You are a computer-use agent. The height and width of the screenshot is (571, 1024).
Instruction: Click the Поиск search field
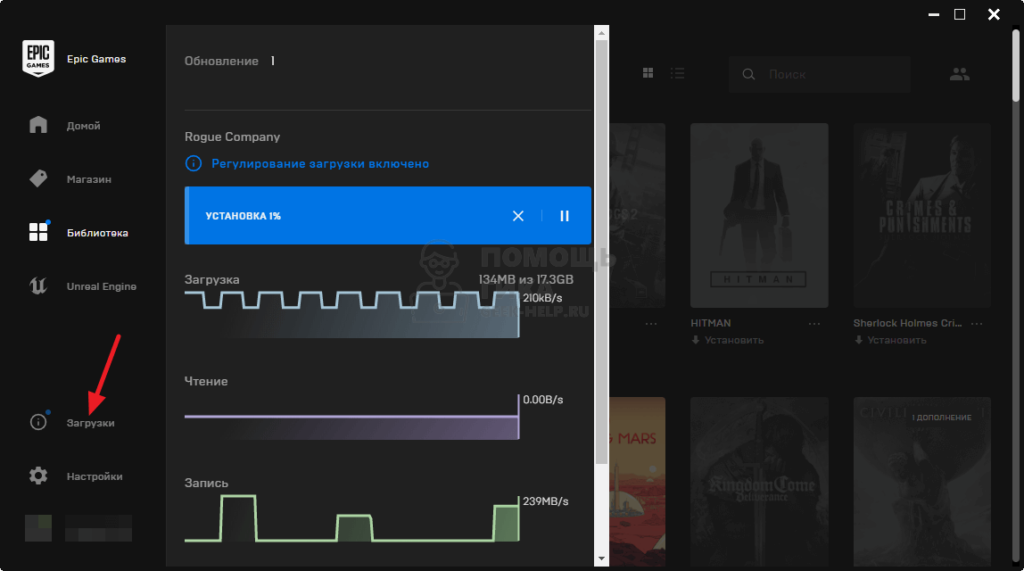pyautogui.click(x=830, y=75)
